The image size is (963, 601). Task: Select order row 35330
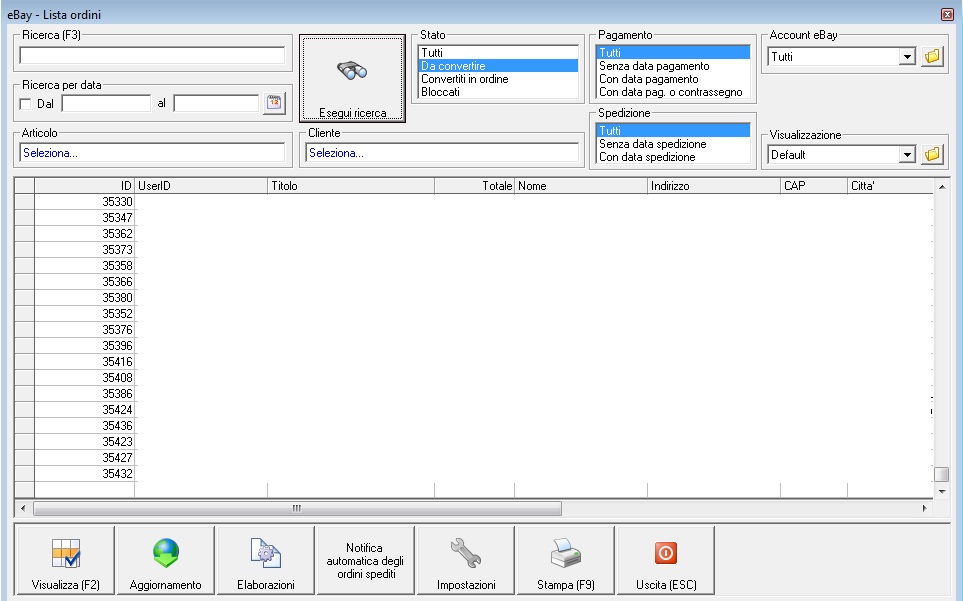coord(85,201)
